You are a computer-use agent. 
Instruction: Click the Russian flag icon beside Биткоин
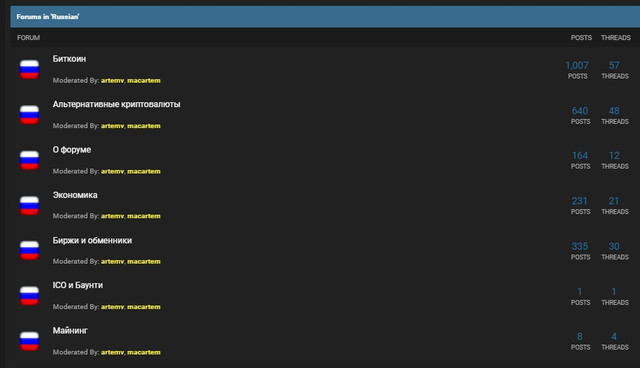pos(29,69)
